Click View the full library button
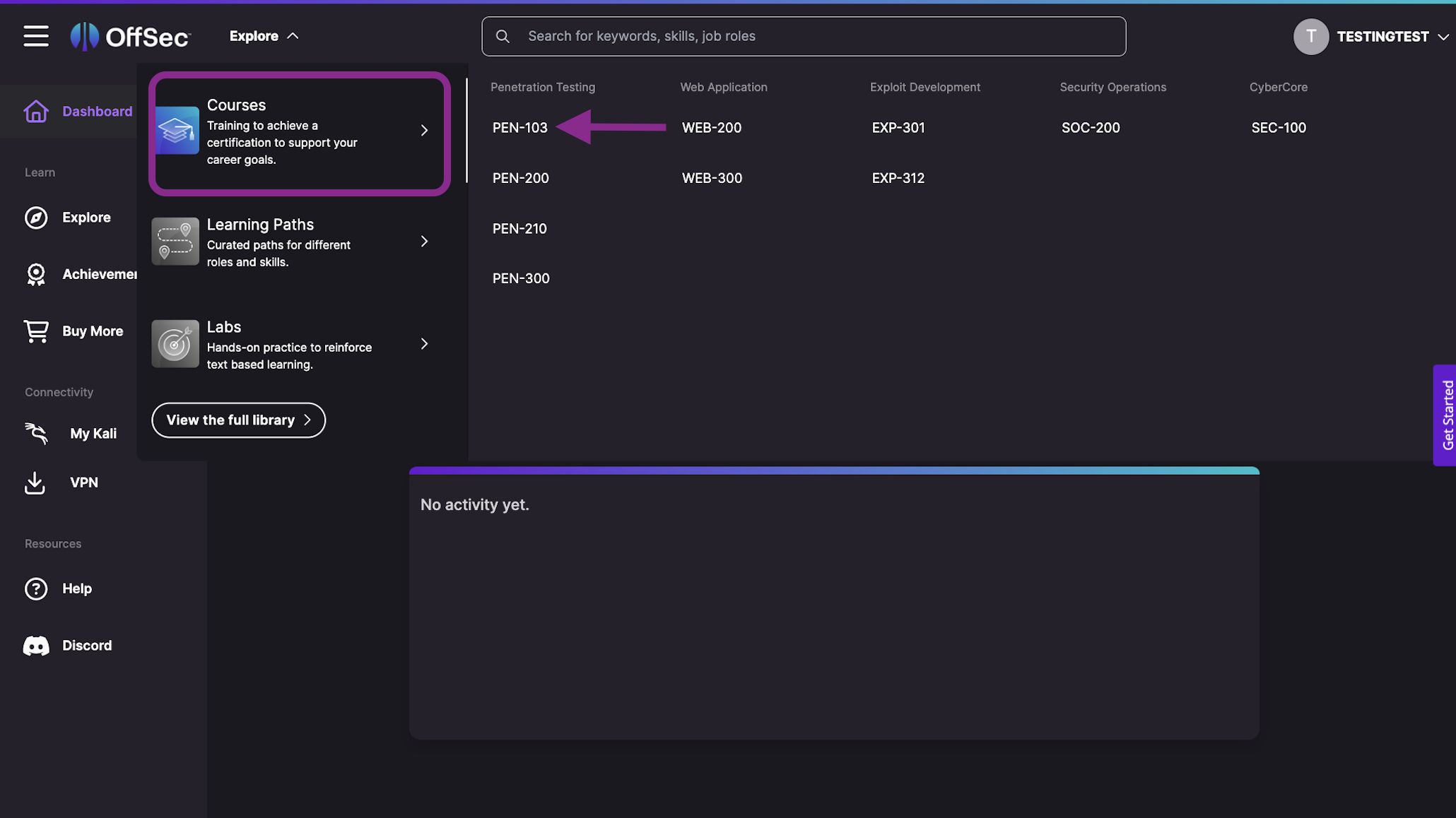Screen dimensions: 1456x818 tap(238, 420)
